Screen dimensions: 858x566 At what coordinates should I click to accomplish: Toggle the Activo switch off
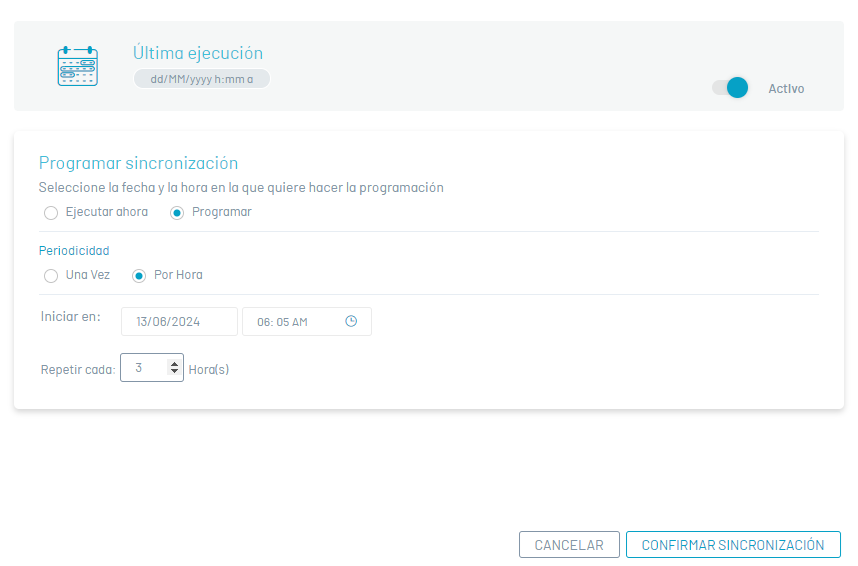point(731,88)
